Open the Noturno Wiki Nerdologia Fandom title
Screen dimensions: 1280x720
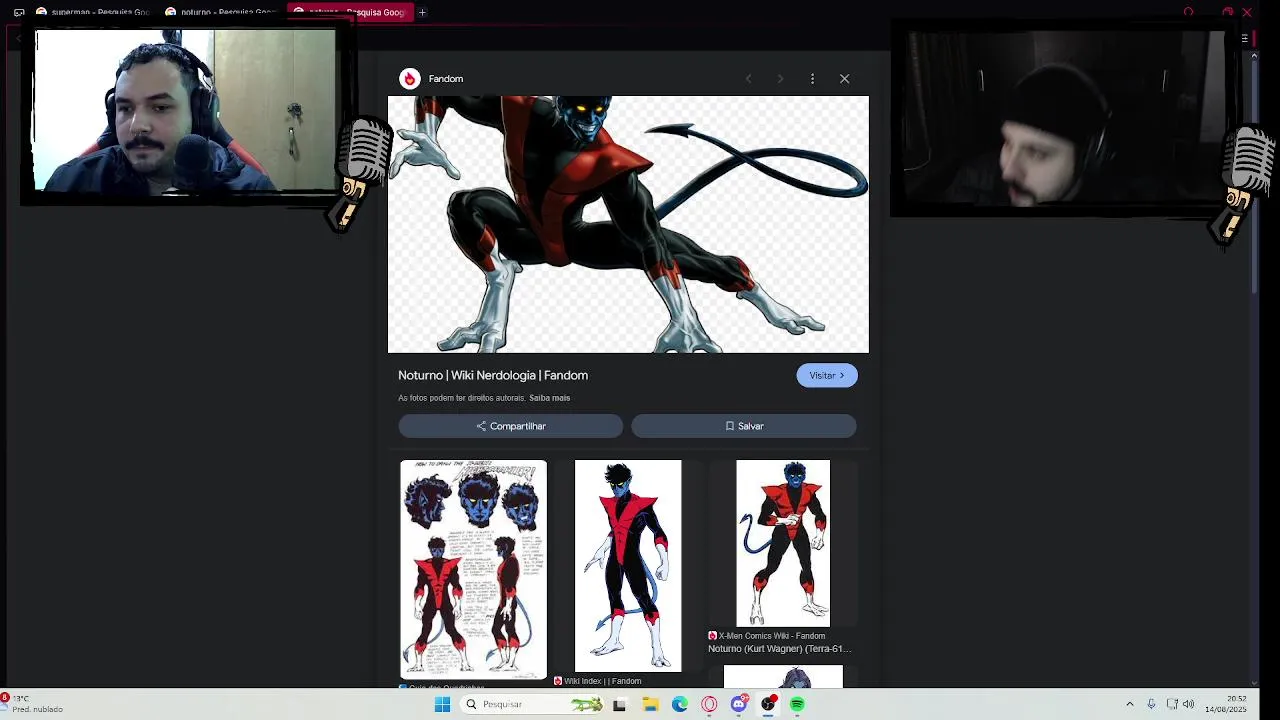click(493, 375)
